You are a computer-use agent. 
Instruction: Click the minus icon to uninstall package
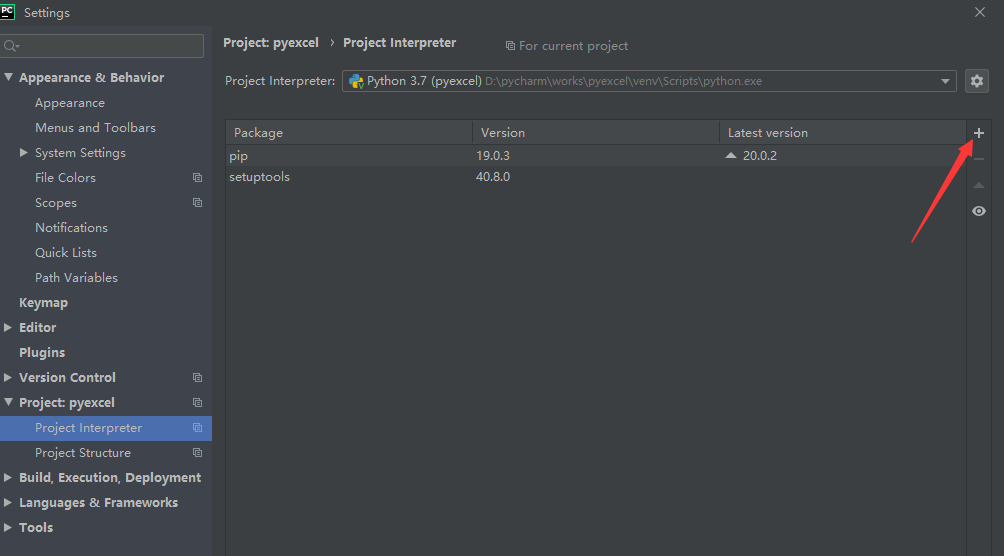tap(978, 159)
